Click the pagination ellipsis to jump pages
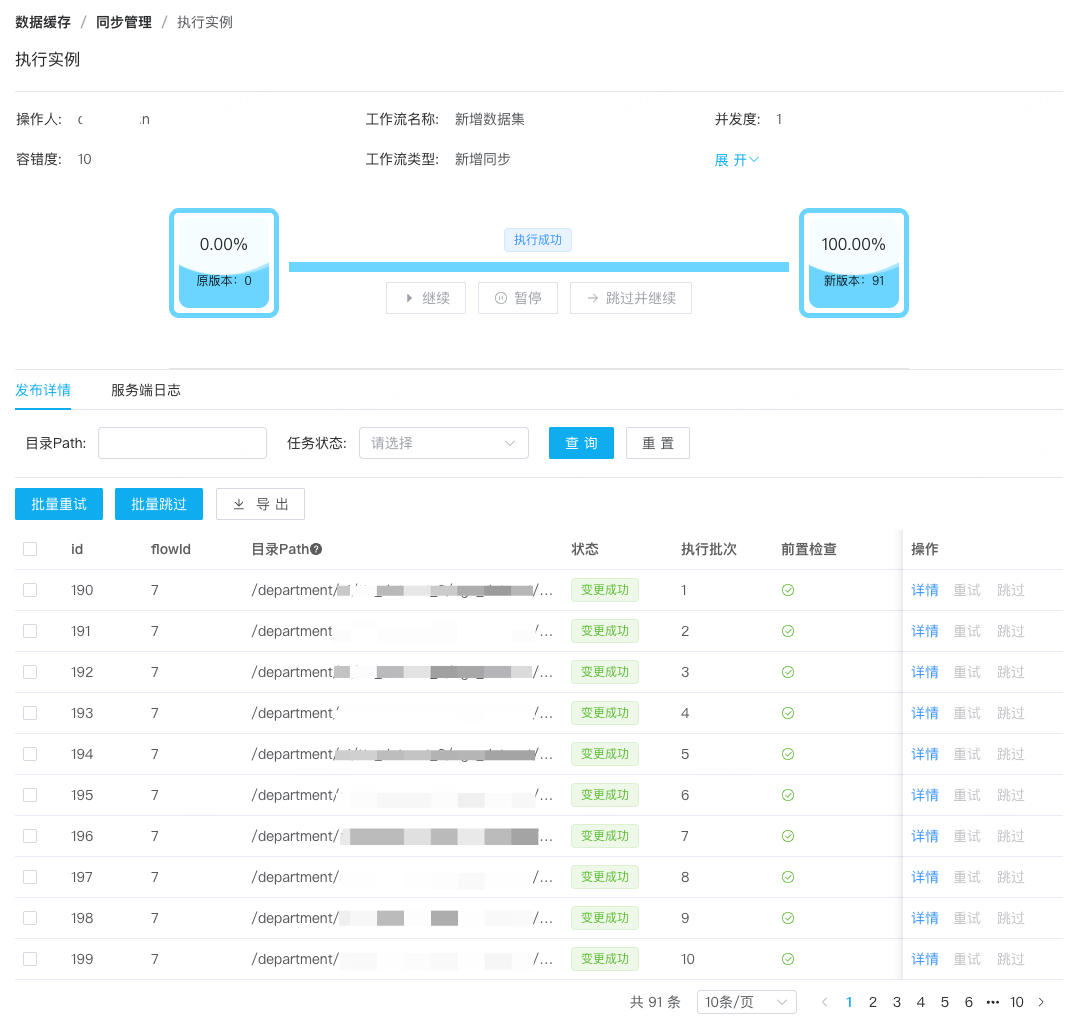The image size is (1078, 1025). pyautogui.click(x=993, y=1002)
